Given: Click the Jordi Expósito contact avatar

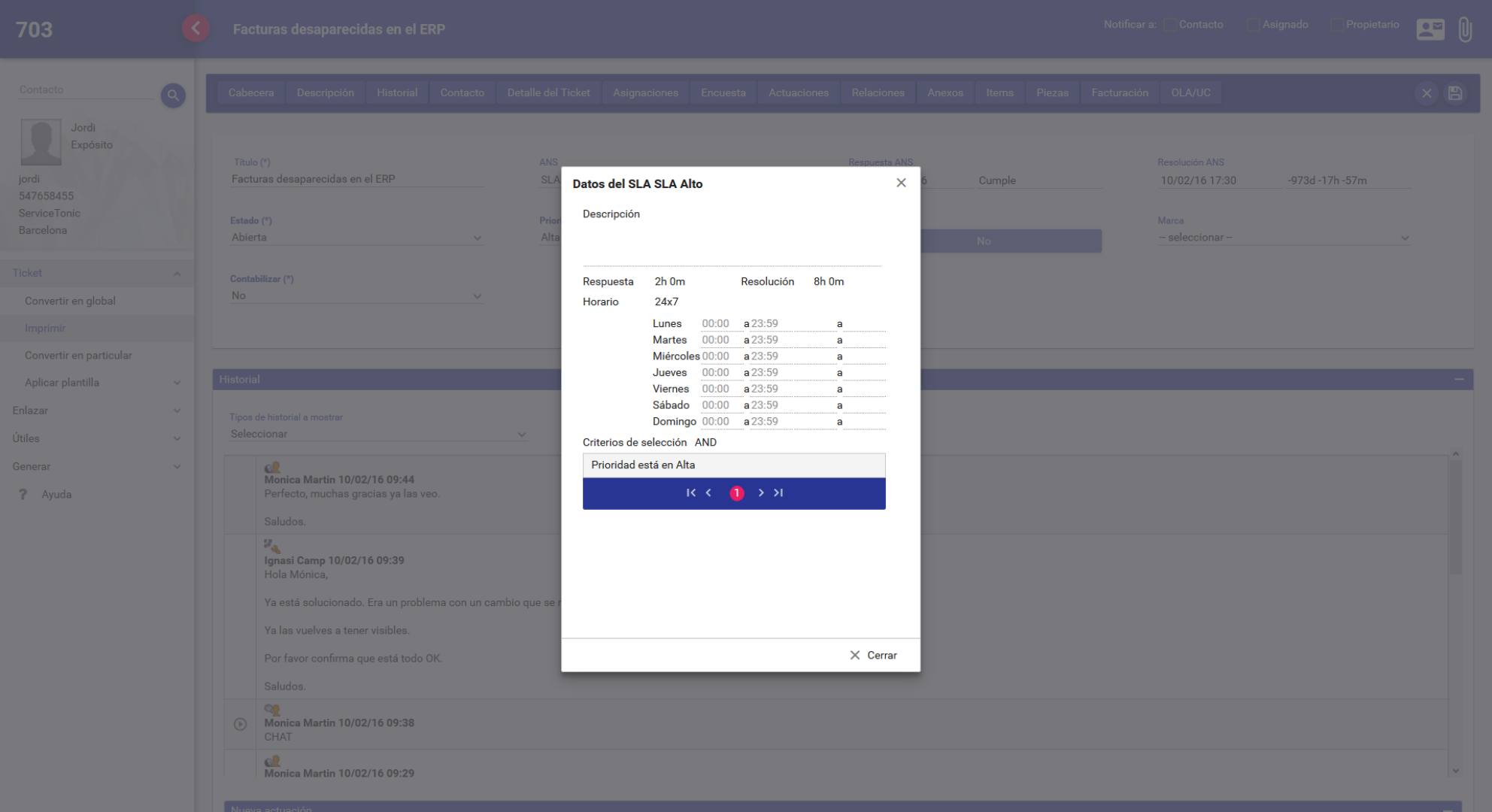Looking at the screenshot, I should click(41, 142).
